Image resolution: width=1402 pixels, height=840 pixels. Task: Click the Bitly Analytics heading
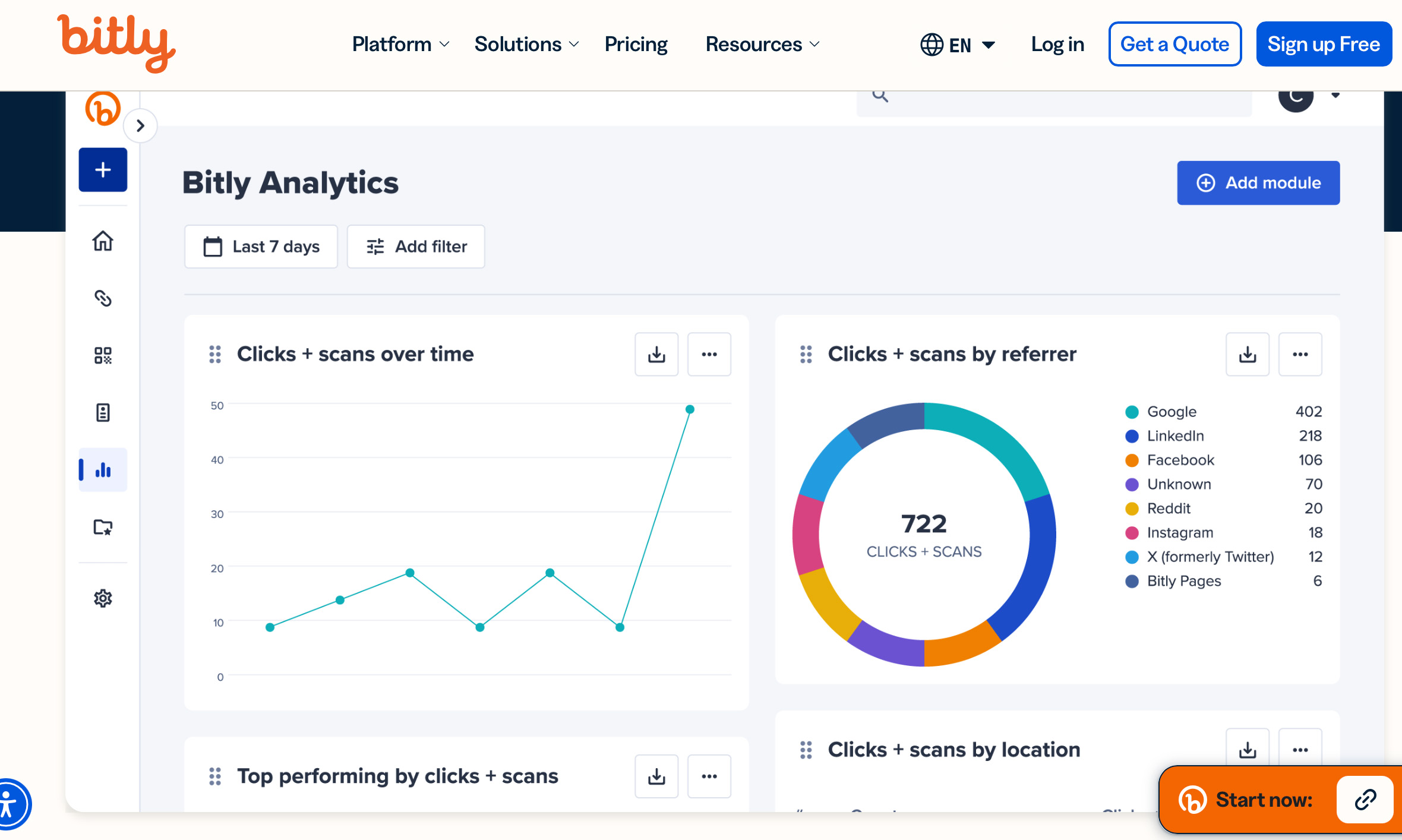click(x=290, y=182)
